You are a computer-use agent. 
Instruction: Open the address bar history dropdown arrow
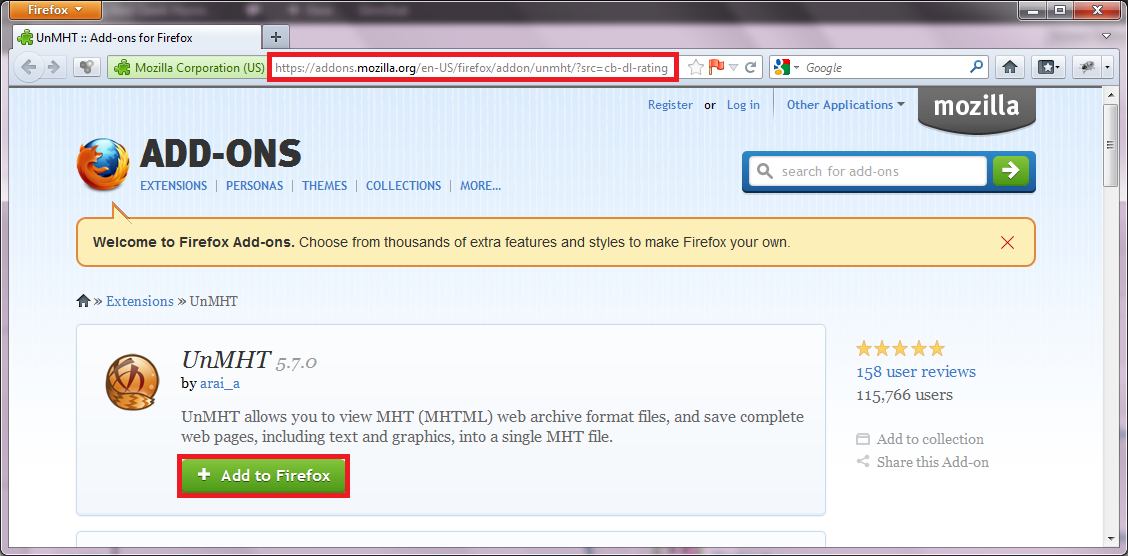tap(733, 68)
